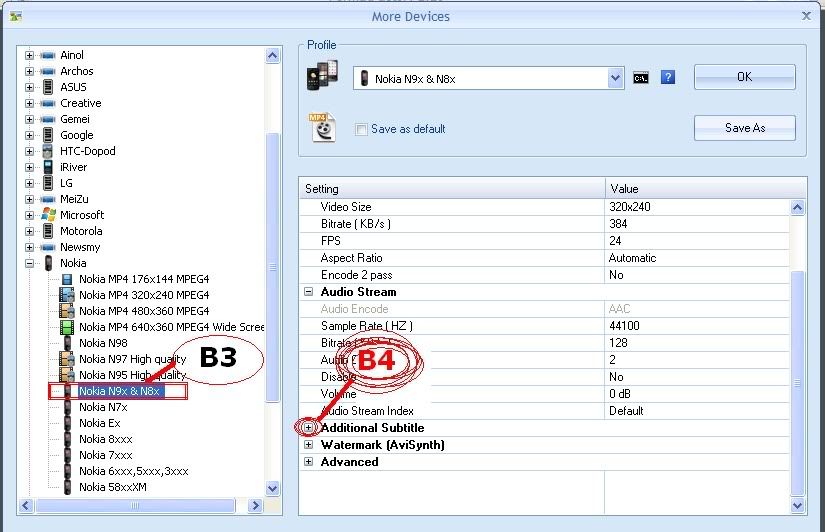The width and height of the screenshot is (825, 532).
Task: Expand the Creative device group
Action: tap(29, 103)
